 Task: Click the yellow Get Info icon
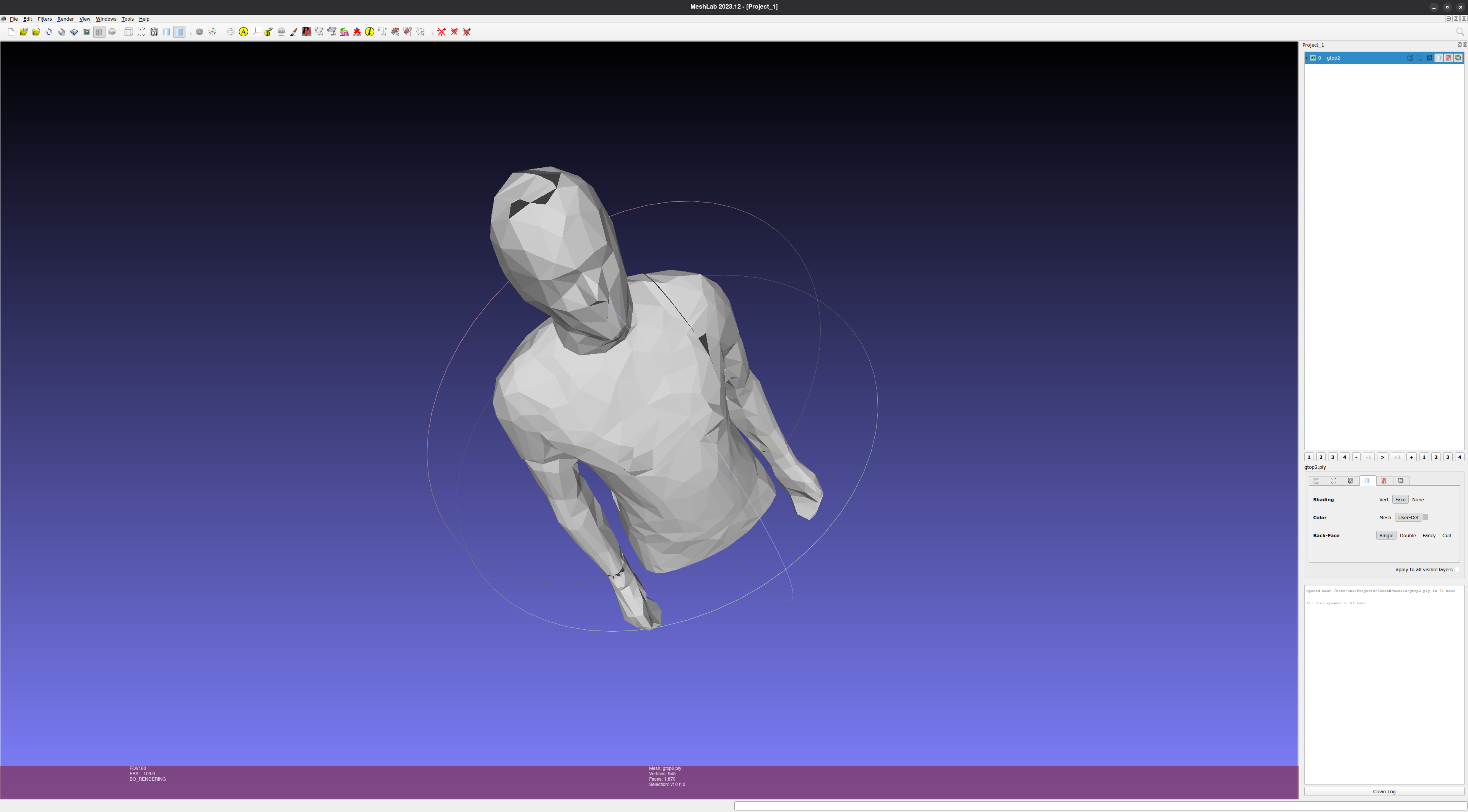click(x=370, y=32)
